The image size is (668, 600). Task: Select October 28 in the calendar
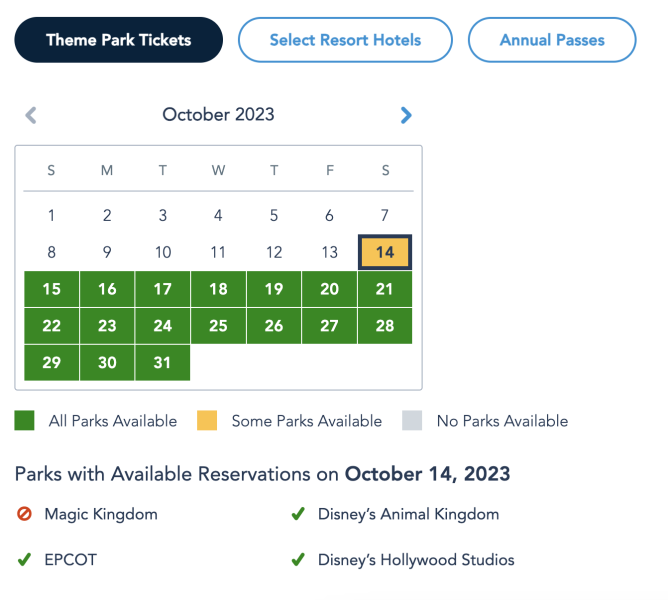click(385, 326)
